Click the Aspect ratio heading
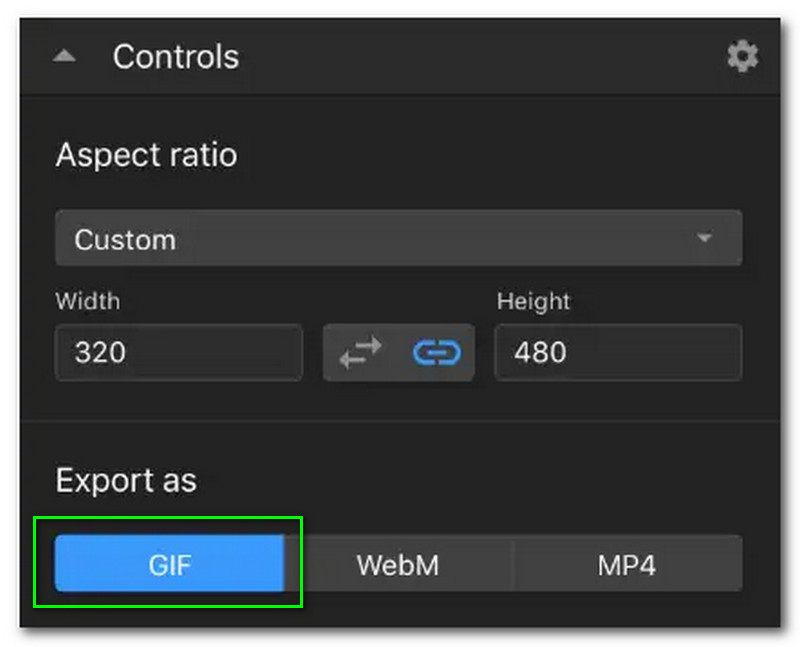This screenshot has width=800, height=647. (146, 155)
